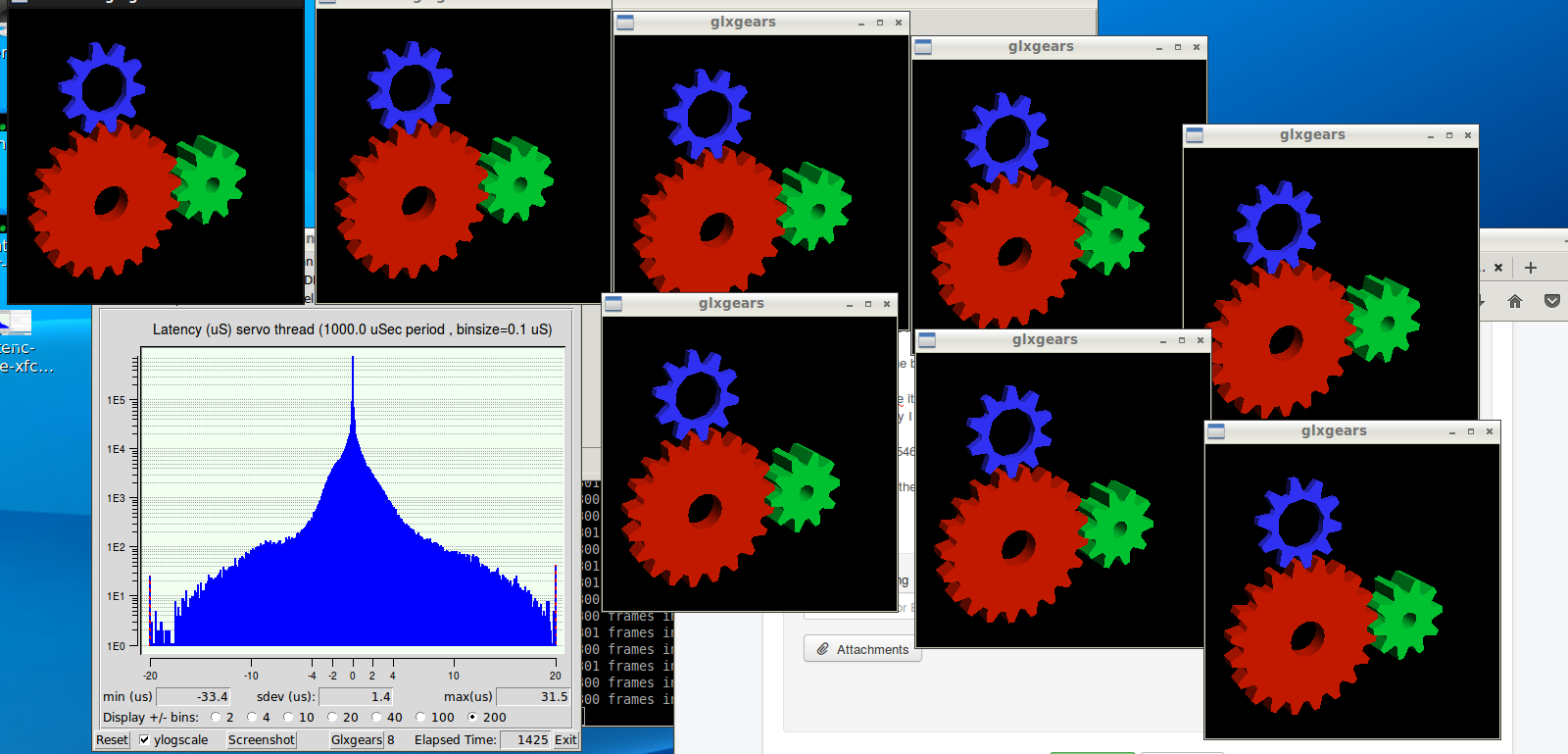Click the latency histogram plot area
The image size is (1568, 754).
pos(353,500)
